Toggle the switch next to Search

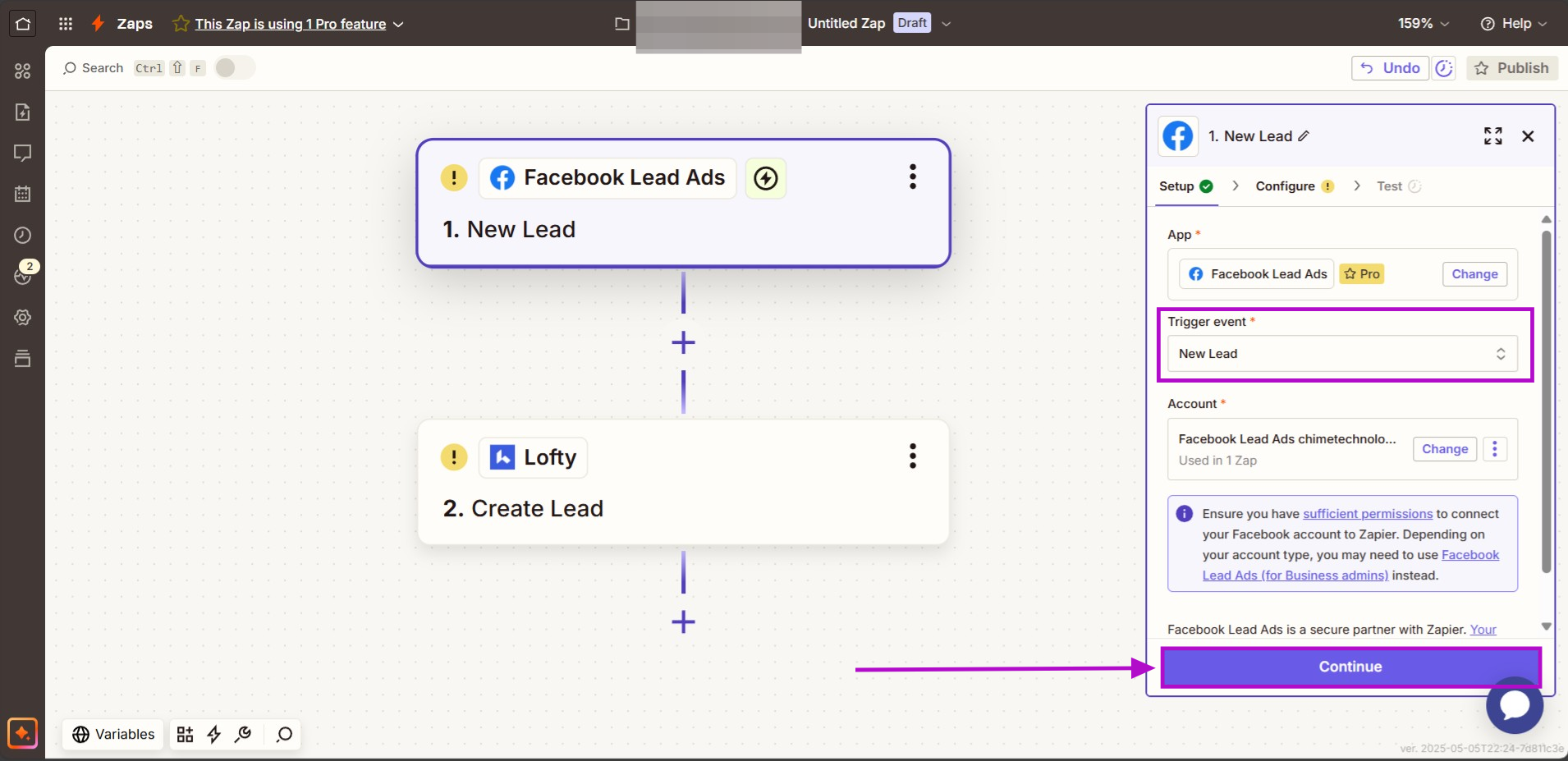pyautogui.click(x=234, y=68)
